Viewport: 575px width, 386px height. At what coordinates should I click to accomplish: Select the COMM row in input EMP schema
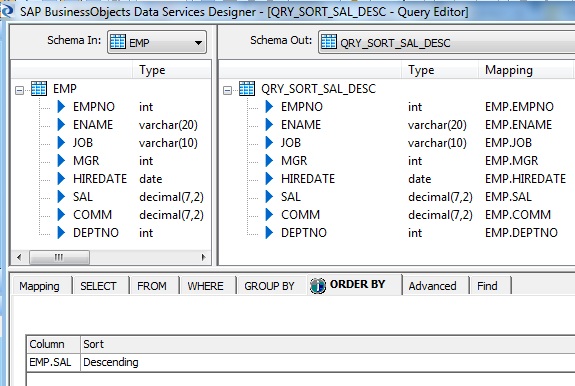[x=92, y=214]
